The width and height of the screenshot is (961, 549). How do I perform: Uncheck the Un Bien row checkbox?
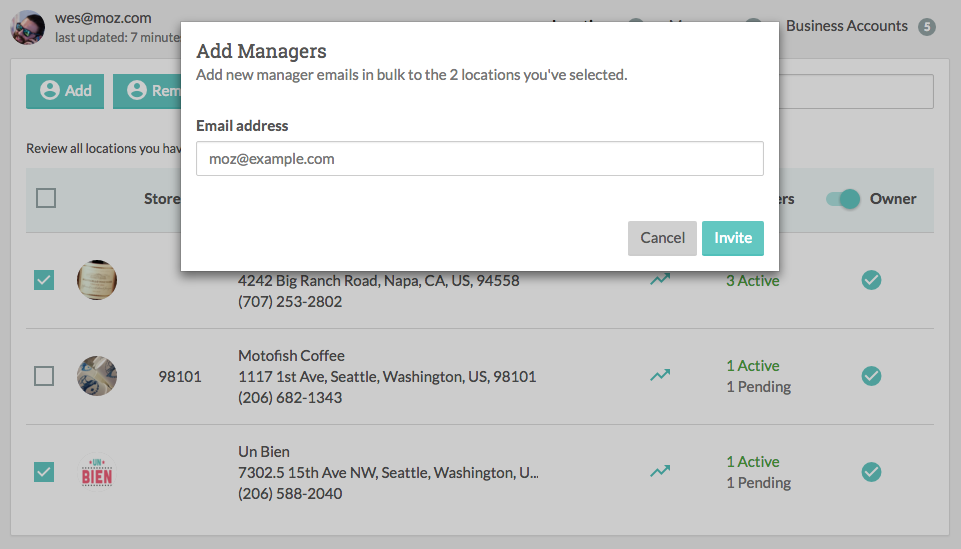[44, 471]
